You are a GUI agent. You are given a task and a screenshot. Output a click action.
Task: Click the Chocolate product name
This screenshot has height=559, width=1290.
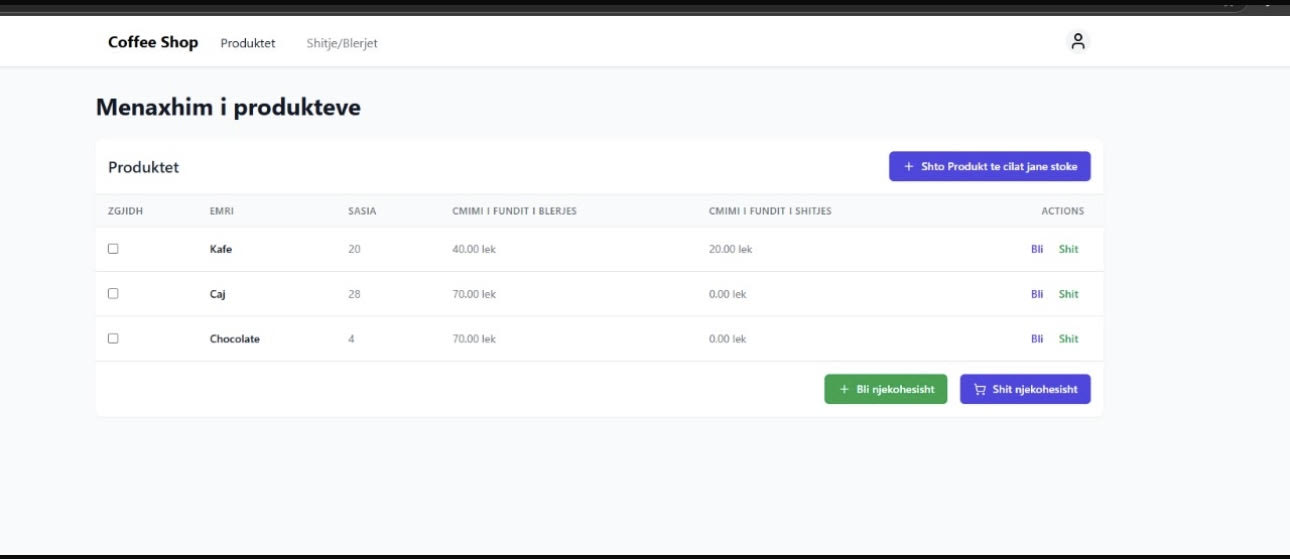pyautogui.click(x=234, y=339)
